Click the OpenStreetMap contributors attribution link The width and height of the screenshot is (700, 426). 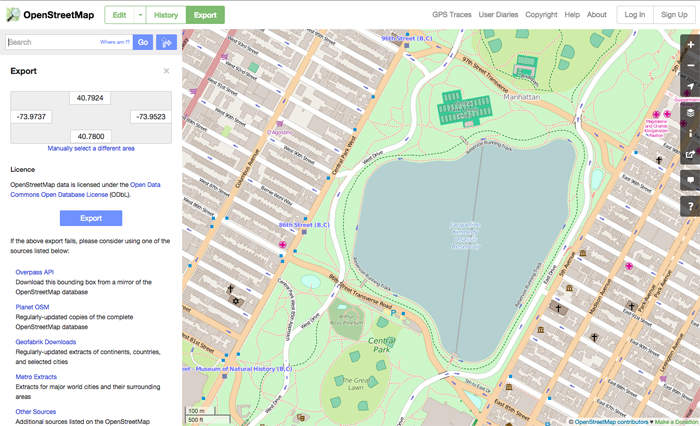click(x=611, y=422)
